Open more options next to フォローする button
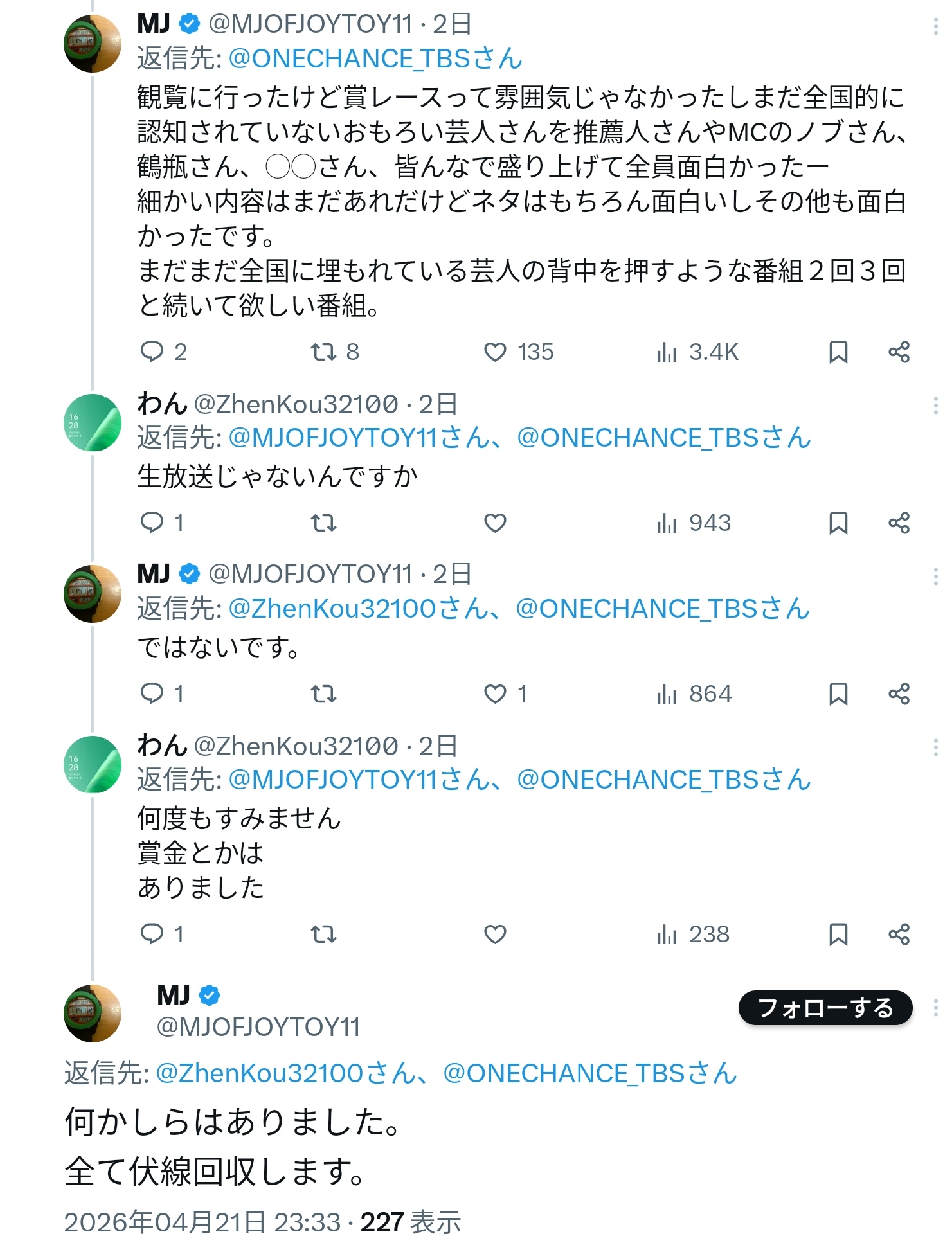Image resolution: width=952 pixels, height=1252 pixels. (935, 1008)
